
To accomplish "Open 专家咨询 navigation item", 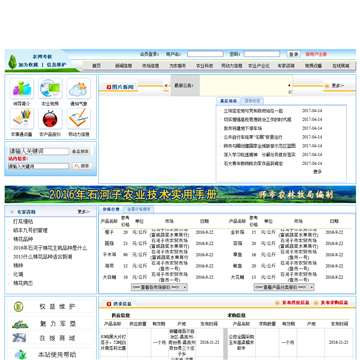I will click(286, 66).
